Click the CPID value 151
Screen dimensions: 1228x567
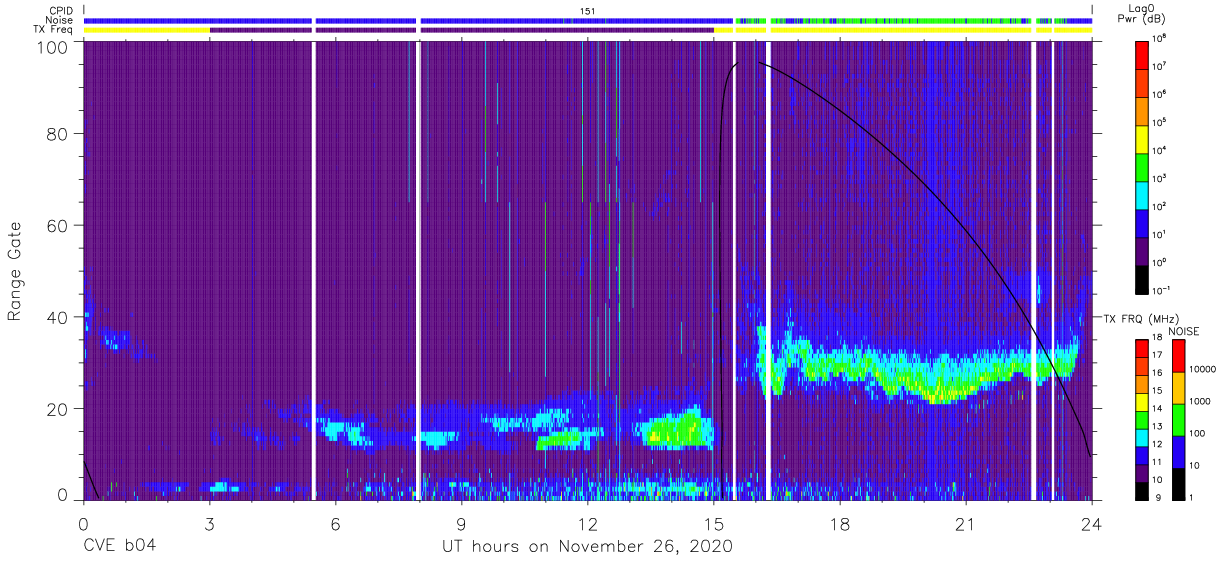tap(588, 11)
